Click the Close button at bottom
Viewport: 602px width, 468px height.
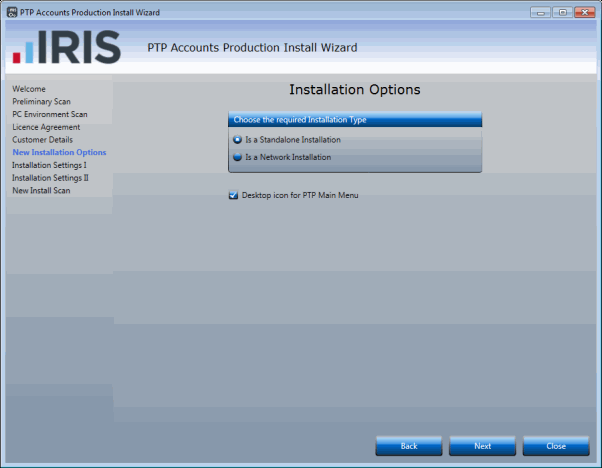click(x=556, y=446)
